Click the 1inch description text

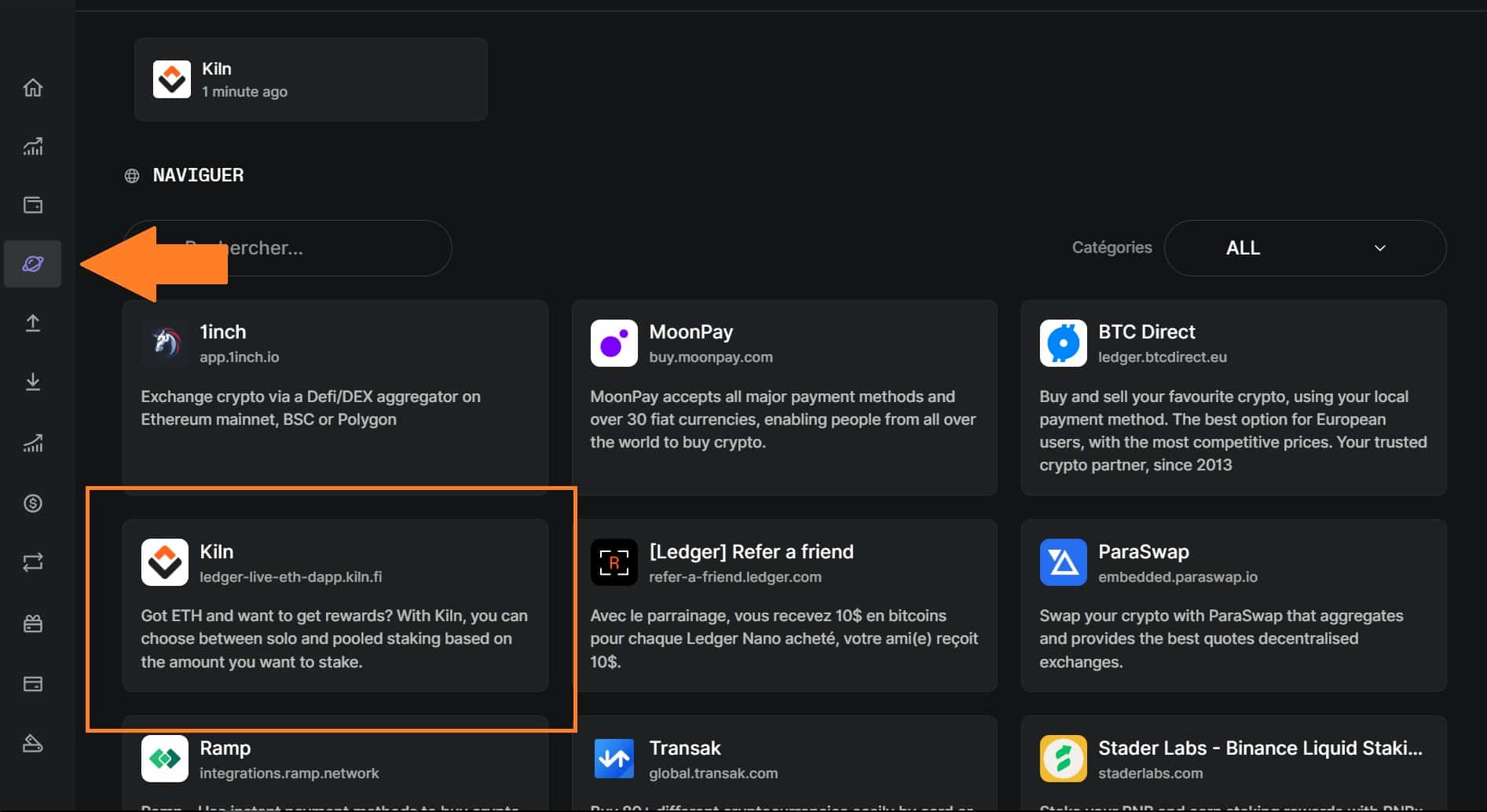click(x=311, y=408)
